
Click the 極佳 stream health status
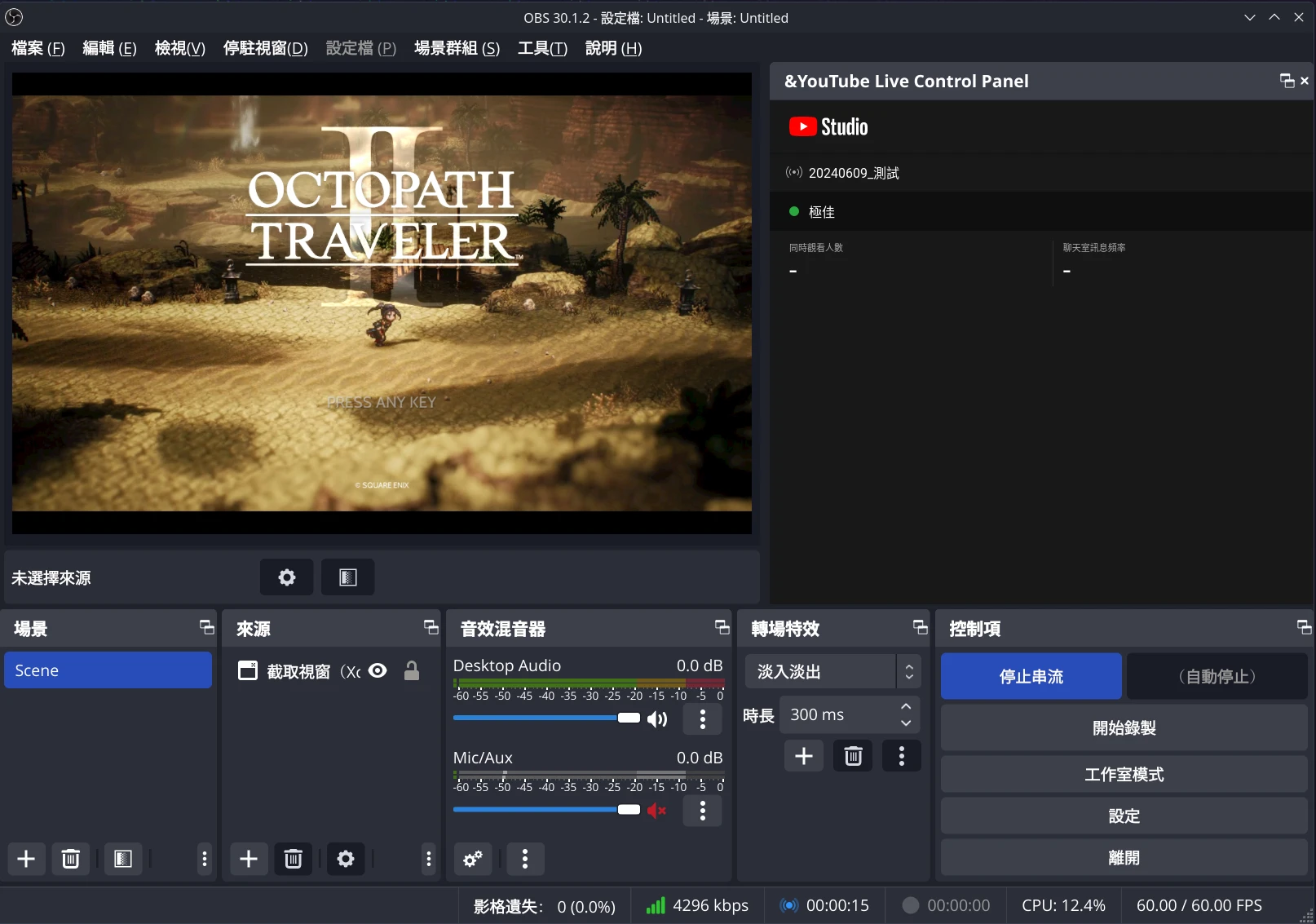821,212
